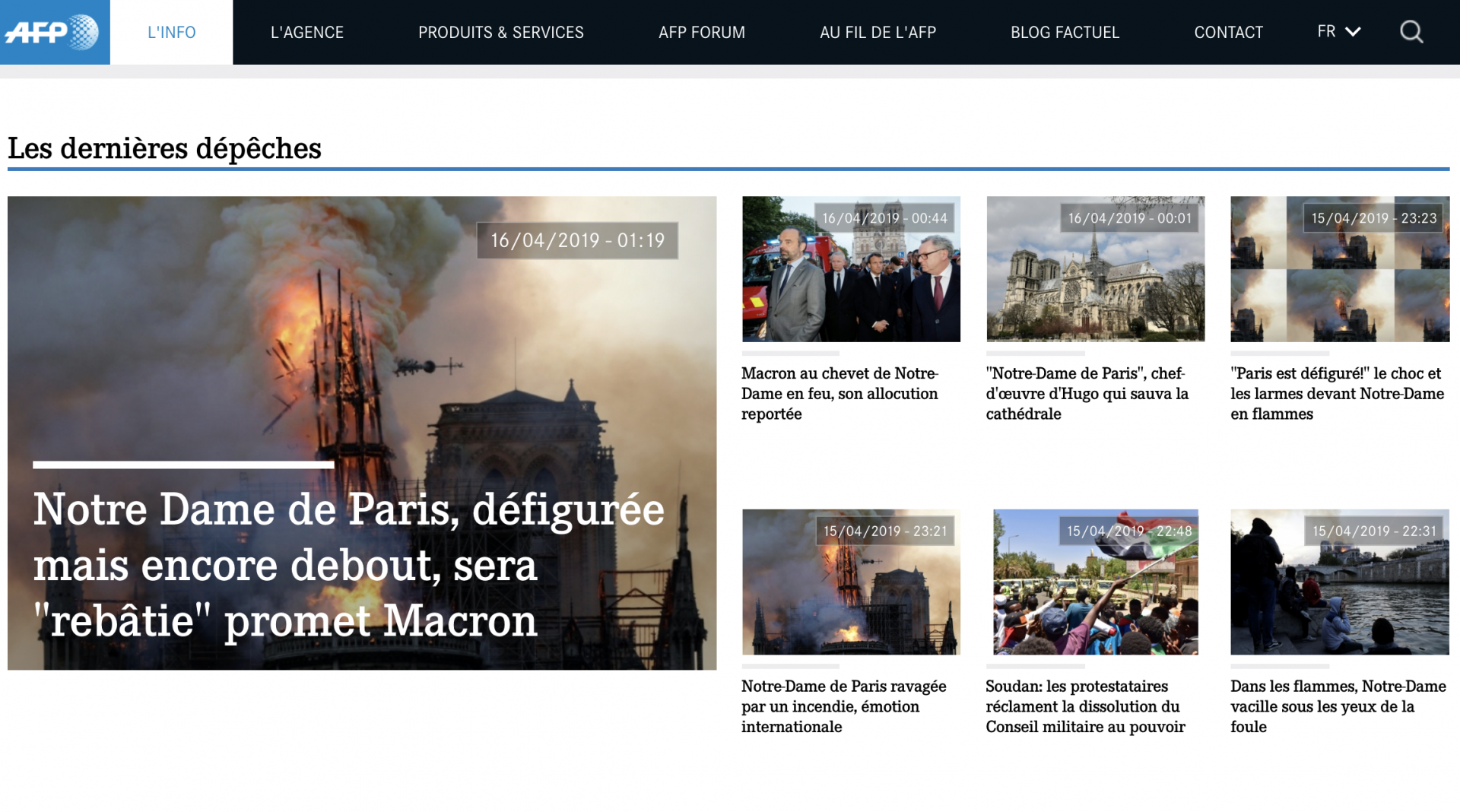Viewport: 1460px width, 812px height.
Task: Select the L'INFO tab
Action: pyautogui.click(x=172, y=32)
